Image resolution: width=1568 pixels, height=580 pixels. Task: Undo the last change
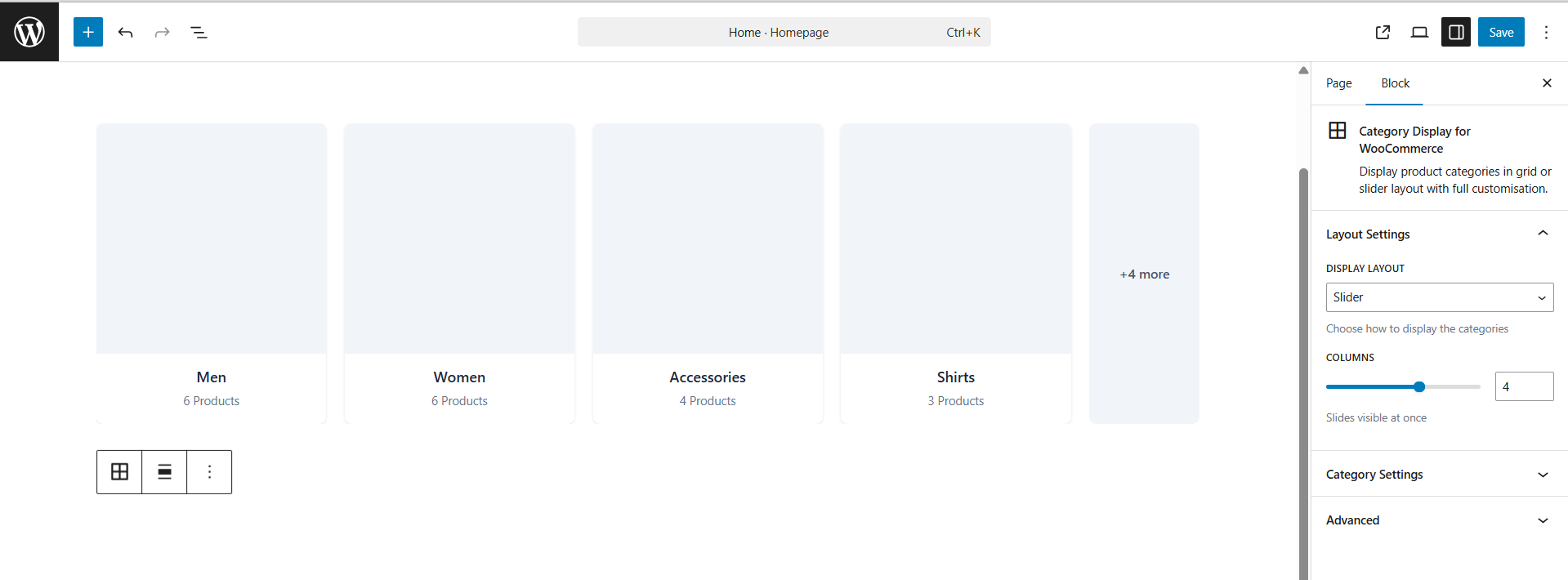(125, 32)
